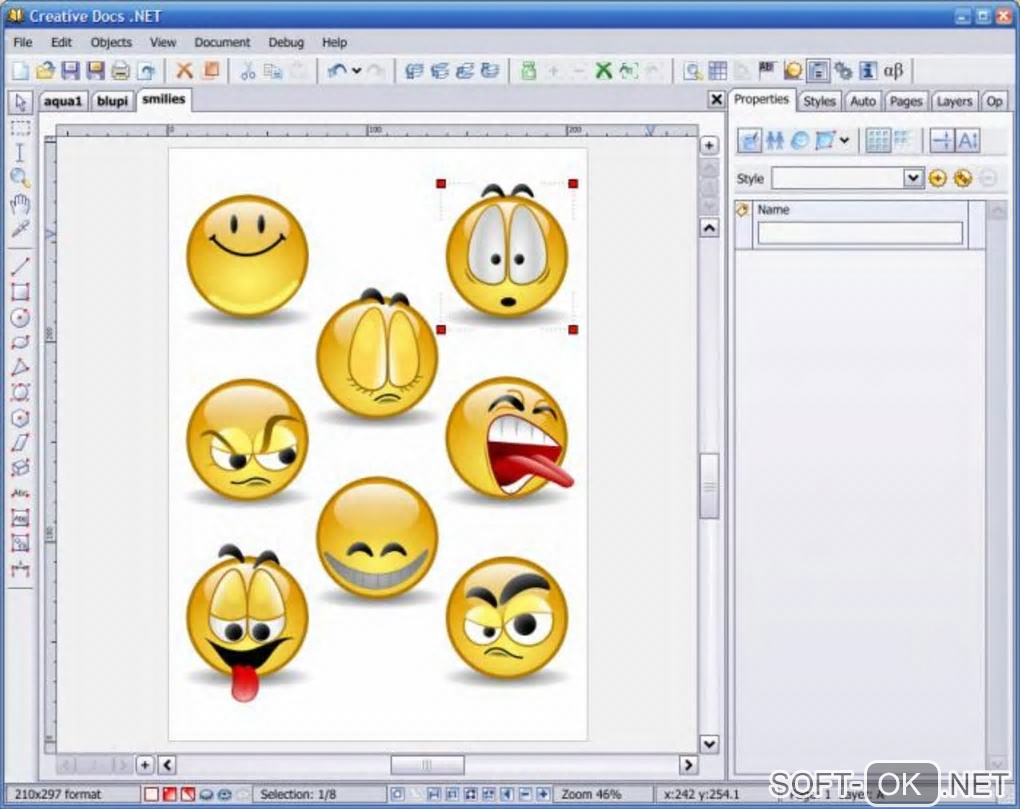Image resolution: width=1020 pixels, height=809 pixels.
Task: Select the hand pan tool
Action: click(x=20, y=204)
